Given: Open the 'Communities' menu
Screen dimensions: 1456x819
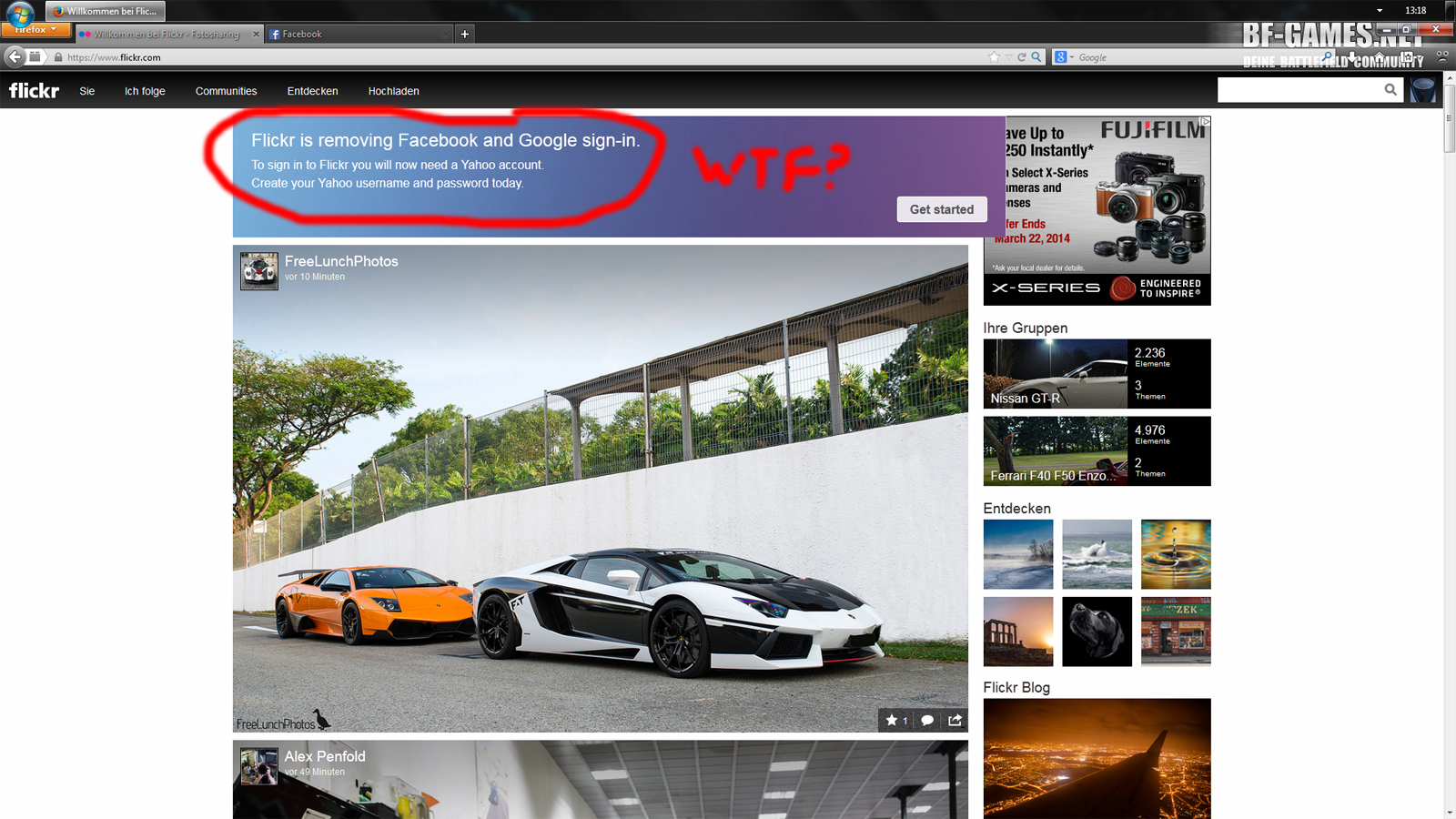Looking at the screenshot, I should coord(226,91).
